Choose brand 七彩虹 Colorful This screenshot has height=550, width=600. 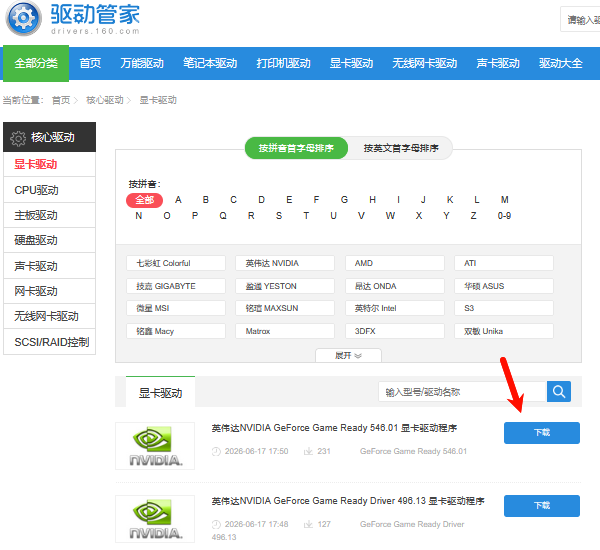point(176,263)
